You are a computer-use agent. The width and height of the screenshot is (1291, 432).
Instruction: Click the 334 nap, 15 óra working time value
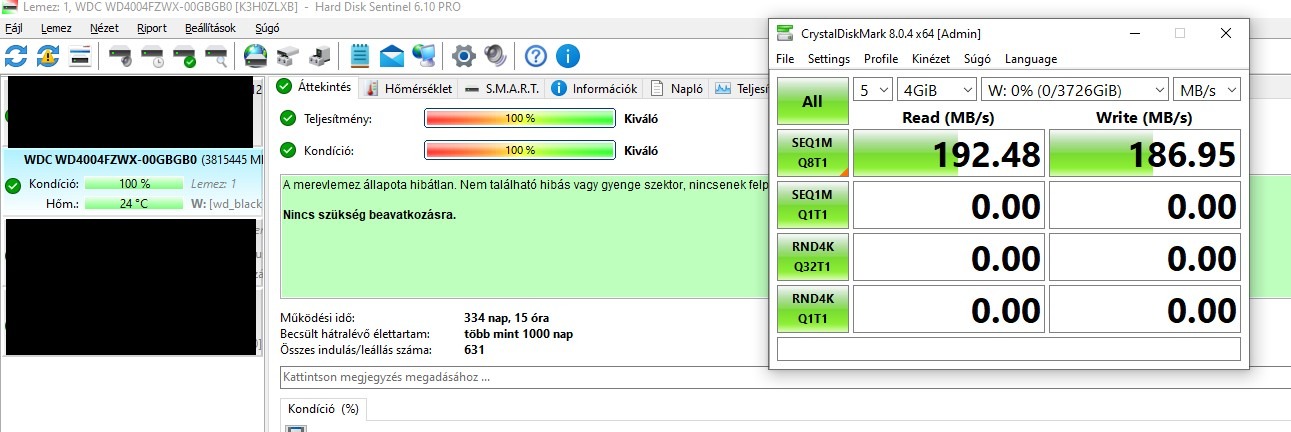(506, 318)
